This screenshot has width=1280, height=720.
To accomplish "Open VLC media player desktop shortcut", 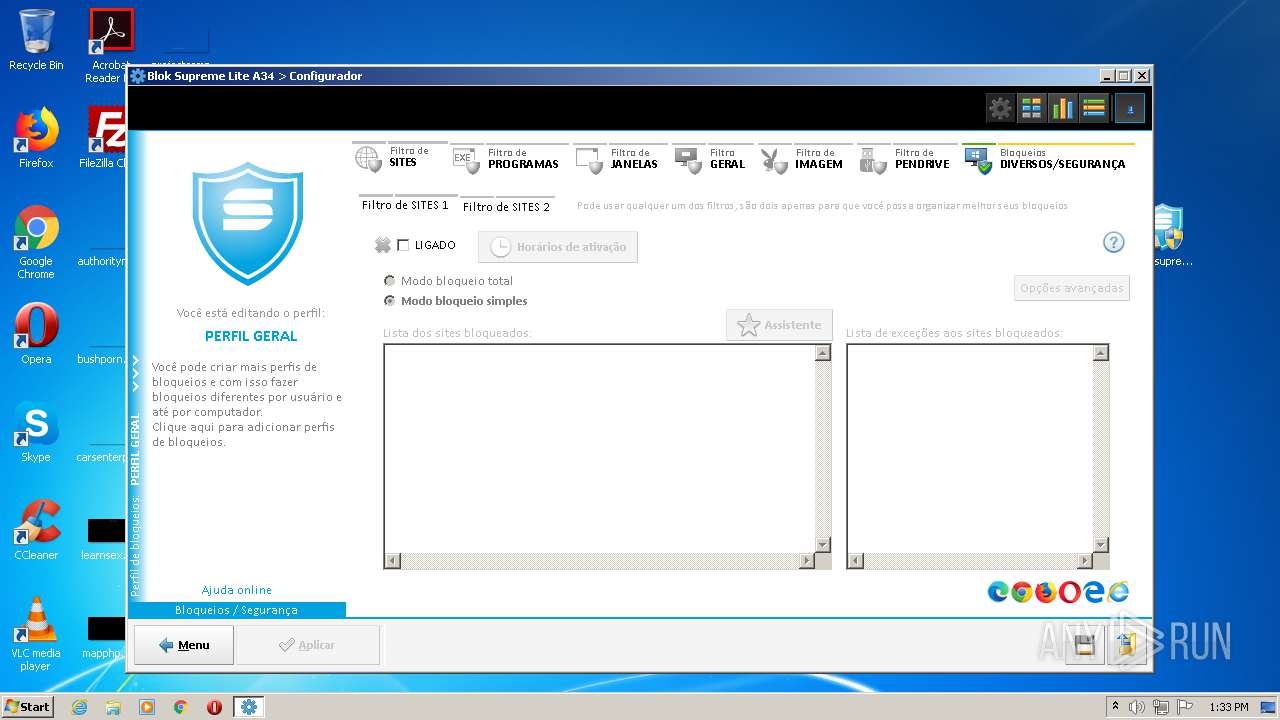I will [36, 634].
